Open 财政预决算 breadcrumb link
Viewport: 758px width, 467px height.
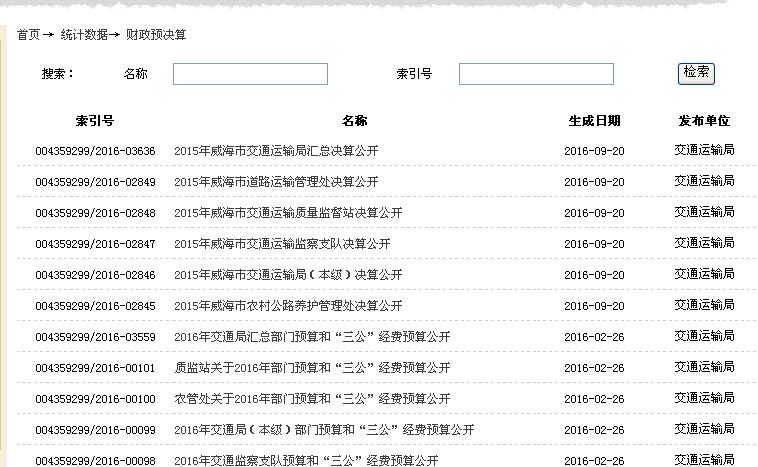[x=156, y=35]
